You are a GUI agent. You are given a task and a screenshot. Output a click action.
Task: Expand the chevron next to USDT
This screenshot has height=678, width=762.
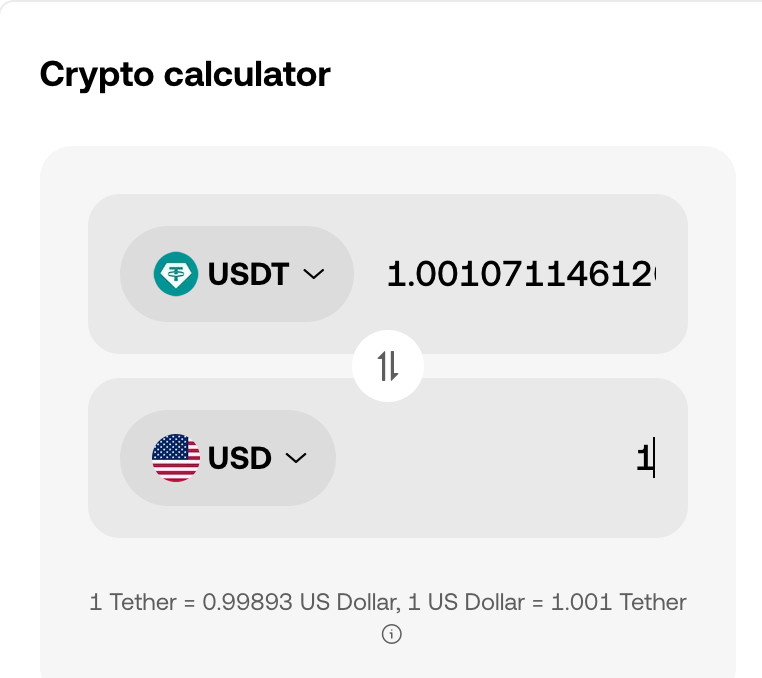(x=313, y=274)
